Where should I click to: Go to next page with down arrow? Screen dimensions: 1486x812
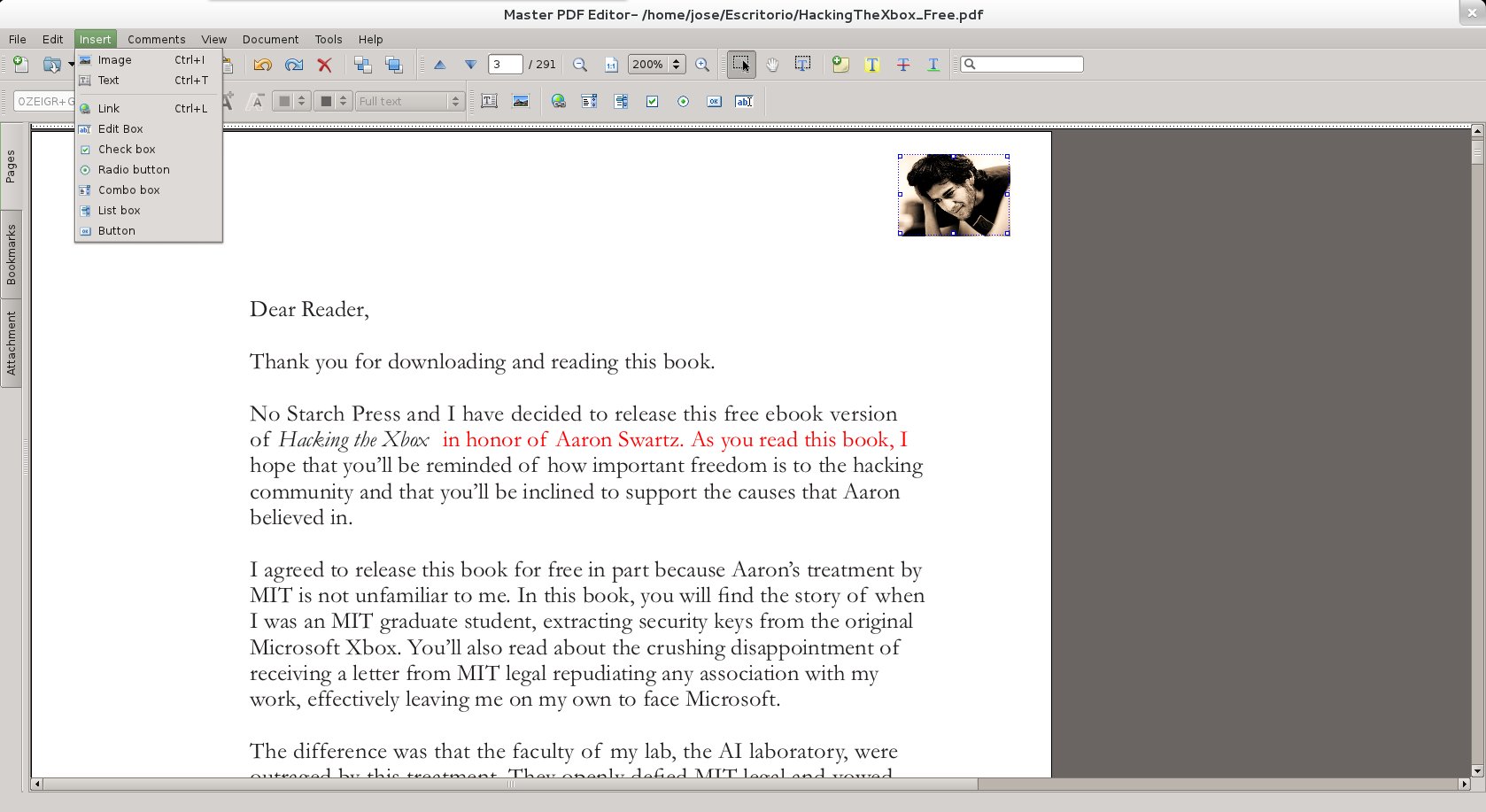(x=471, y=65)
